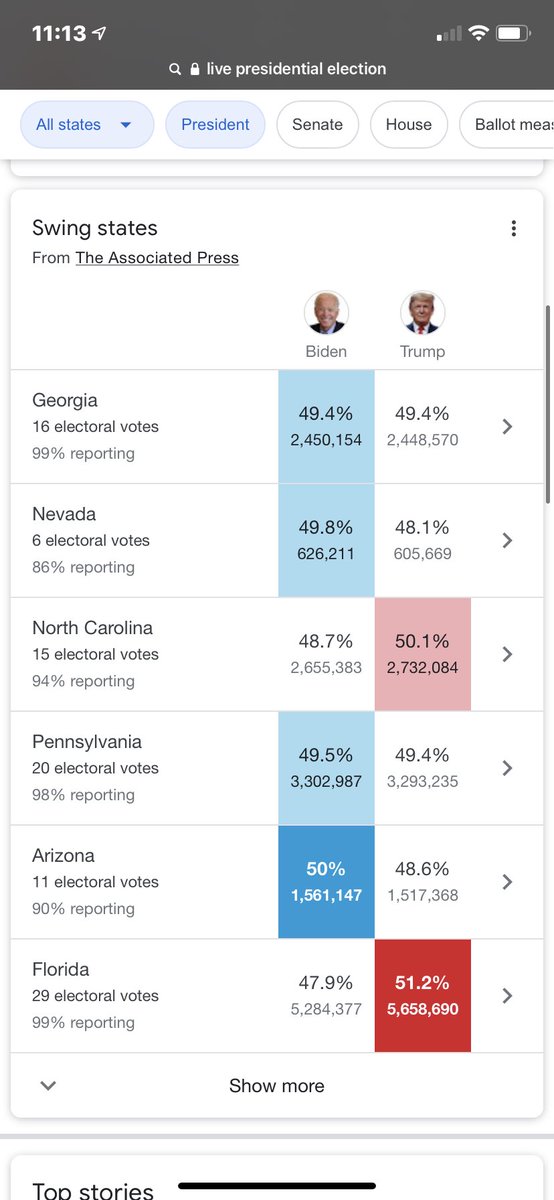Tap the Wi-Fi status icon
The image size is (554, 1200).
click(478, 33)
